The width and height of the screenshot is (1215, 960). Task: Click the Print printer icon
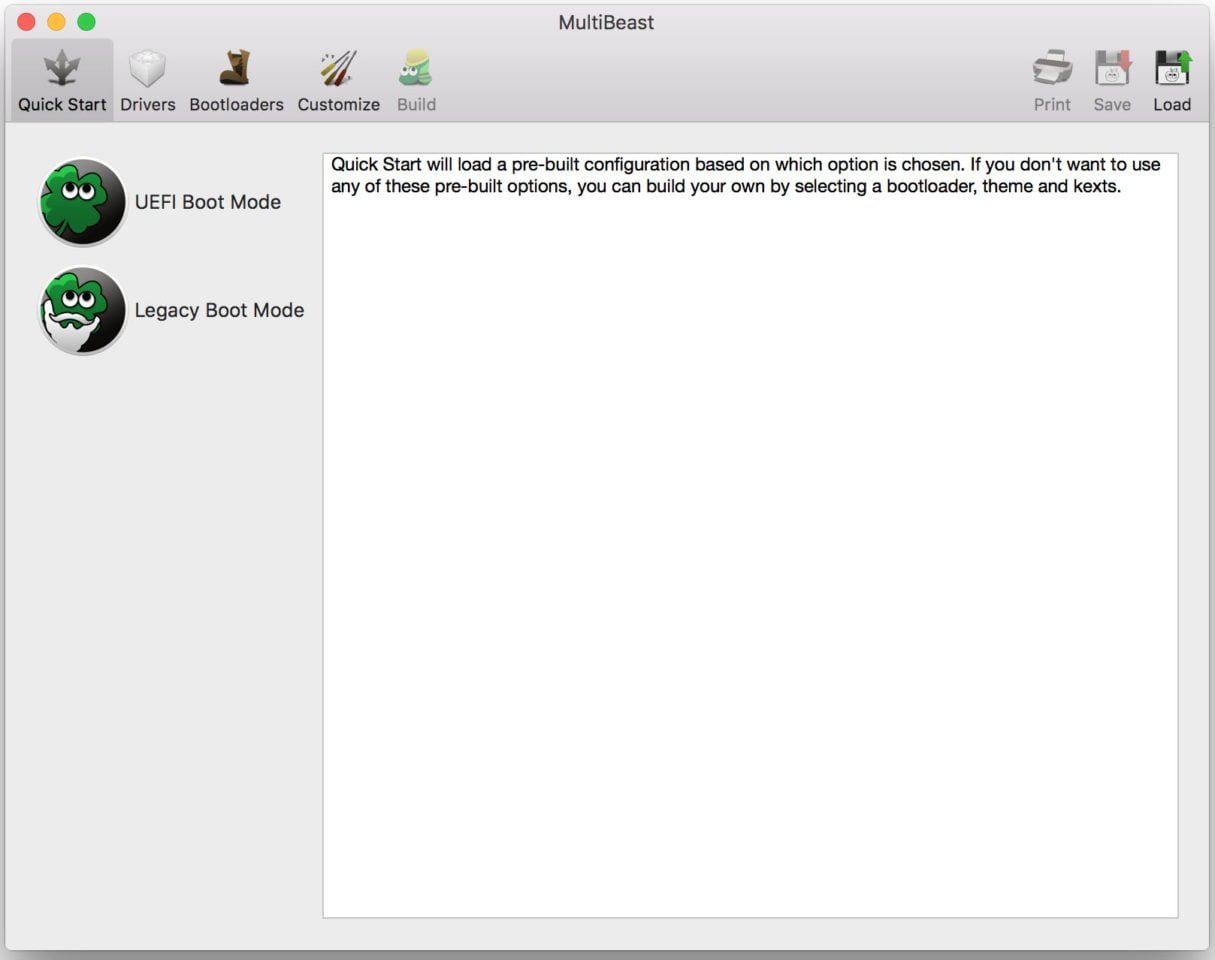coord(1052,69)
